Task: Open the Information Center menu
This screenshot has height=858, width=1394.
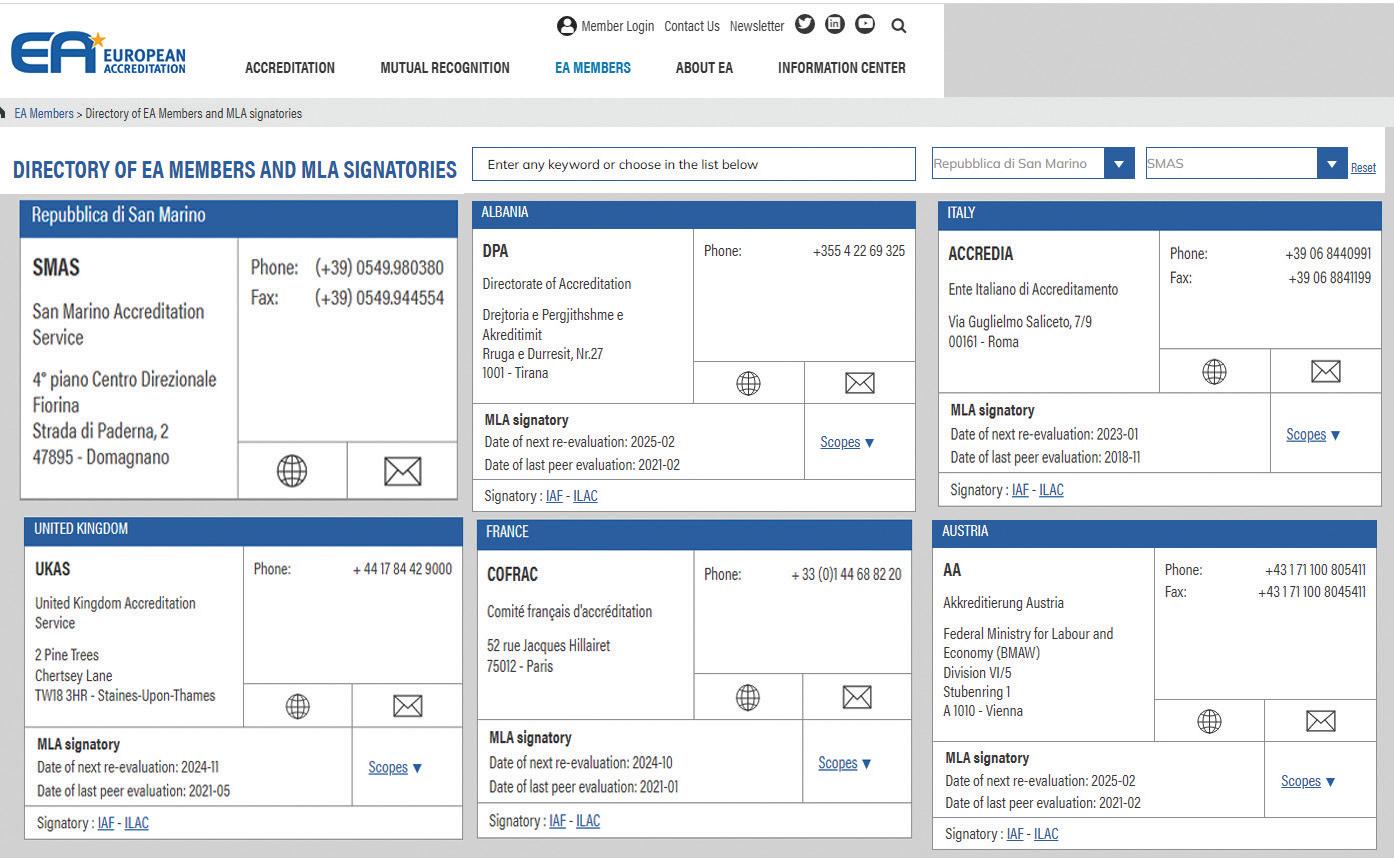Action: 842,68
